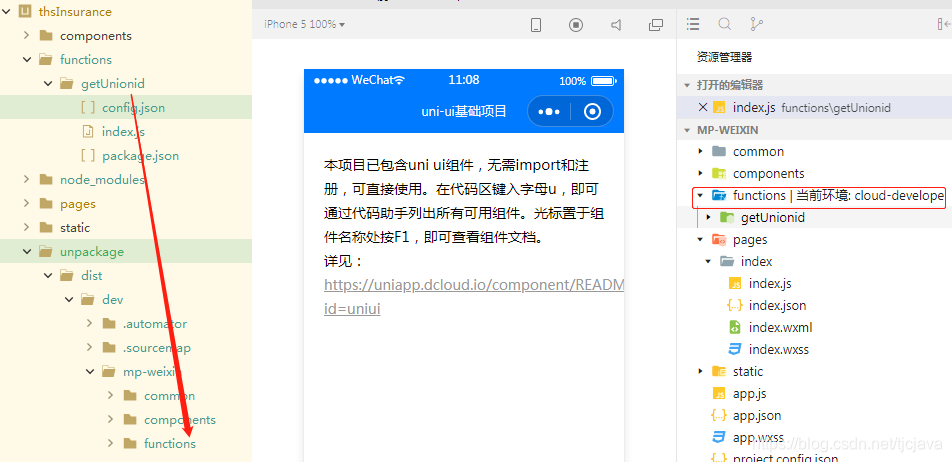Expand the functions folder under mp-weixin
Viewport: 952px width, 462px height.
coord(110,444)
